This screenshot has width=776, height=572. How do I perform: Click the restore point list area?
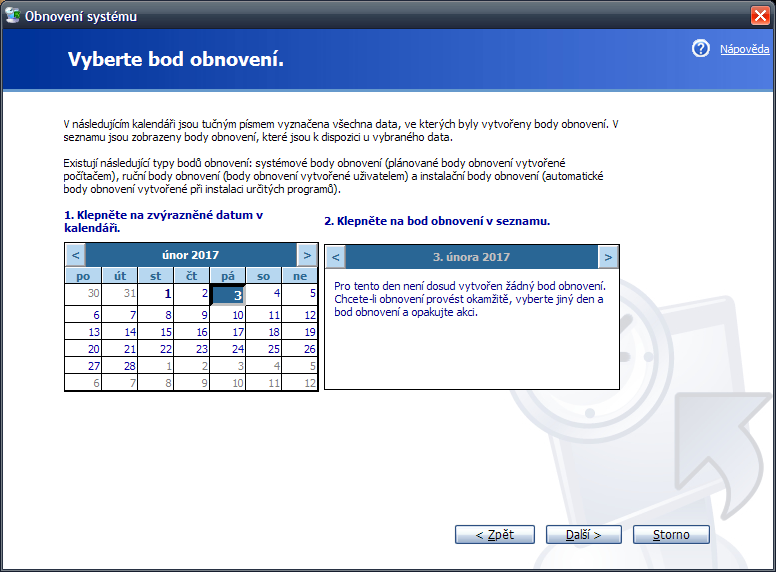(x=471, y=340)
